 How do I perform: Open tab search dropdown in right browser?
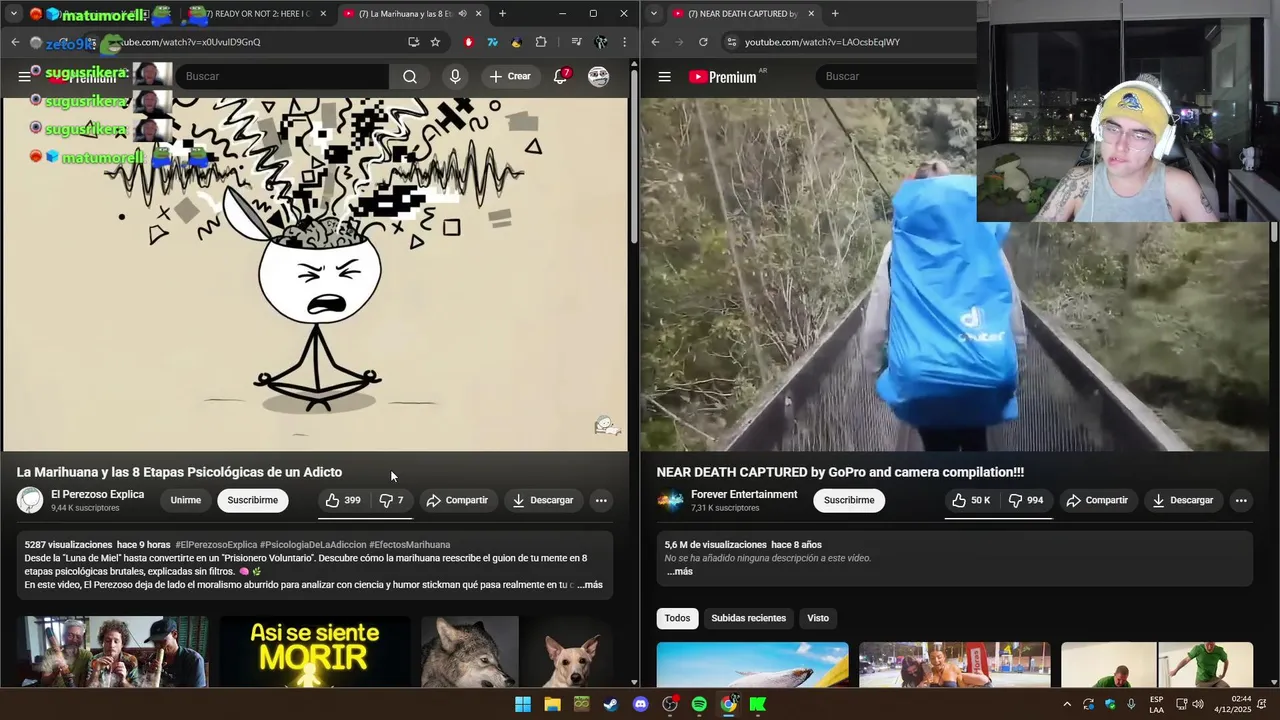coord(653,14)
